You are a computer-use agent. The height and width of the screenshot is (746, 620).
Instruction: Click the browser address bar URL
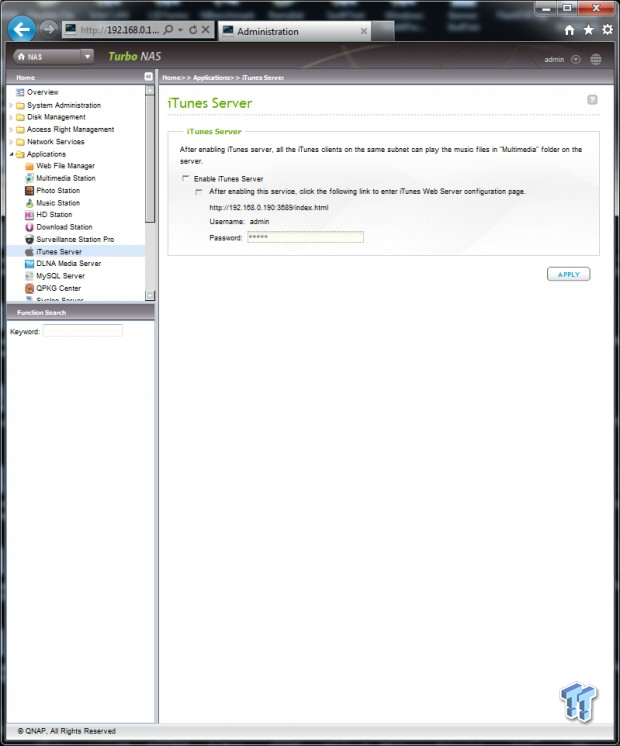point(119,30)
